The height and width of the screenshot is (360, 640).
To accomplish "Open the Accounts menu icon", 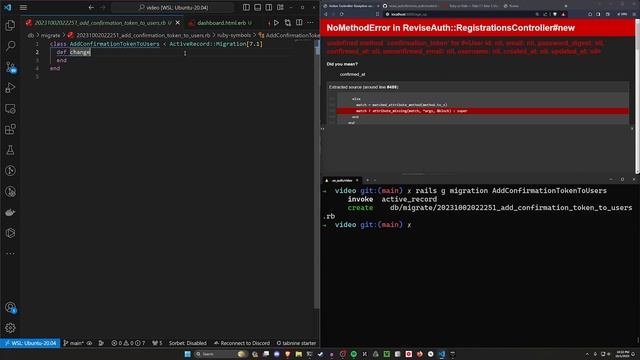I will coord(10,307).
